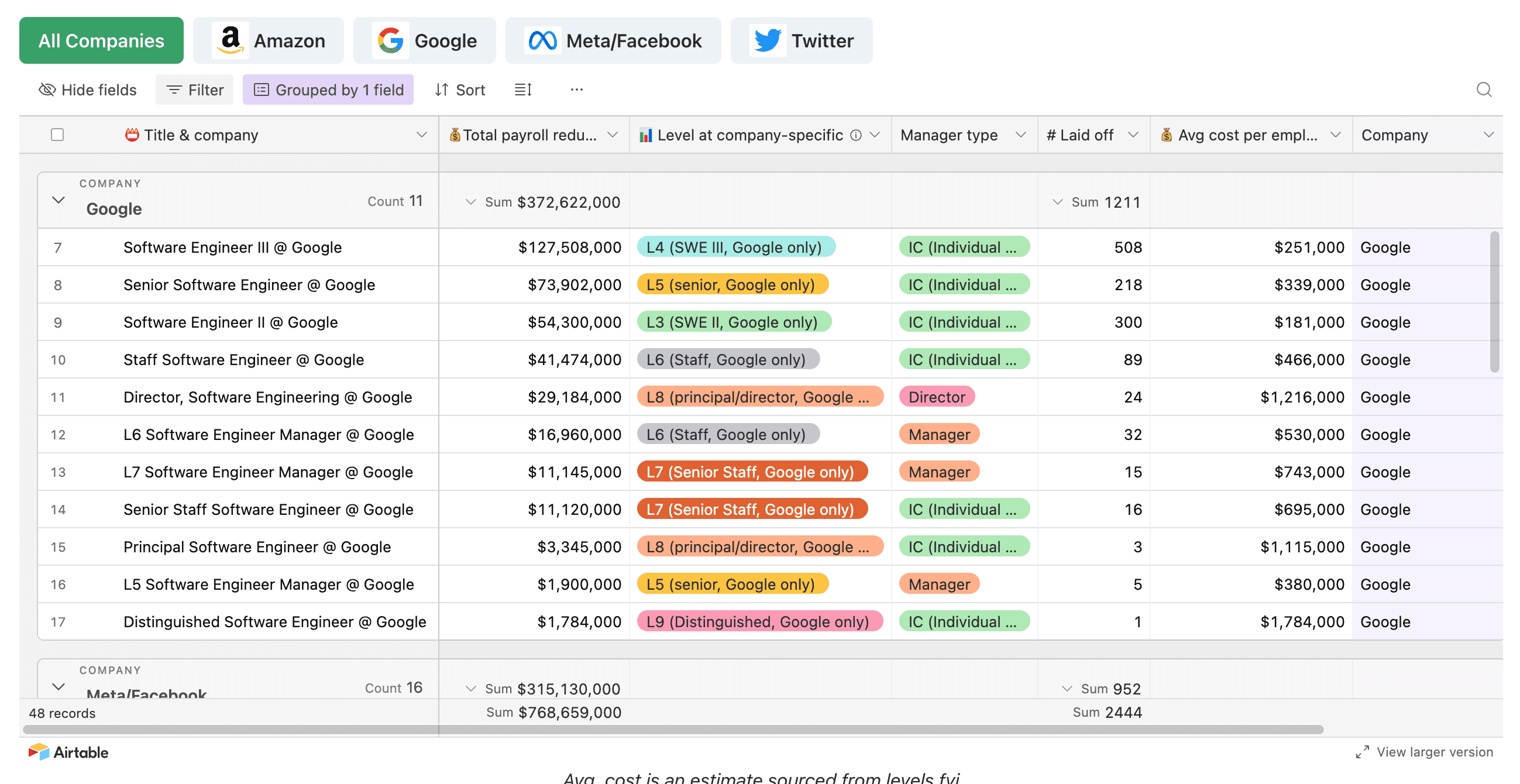Open the # Laid off column dropdown
This screenshot has width=1520, height=784.
(x=1132, y=135)
